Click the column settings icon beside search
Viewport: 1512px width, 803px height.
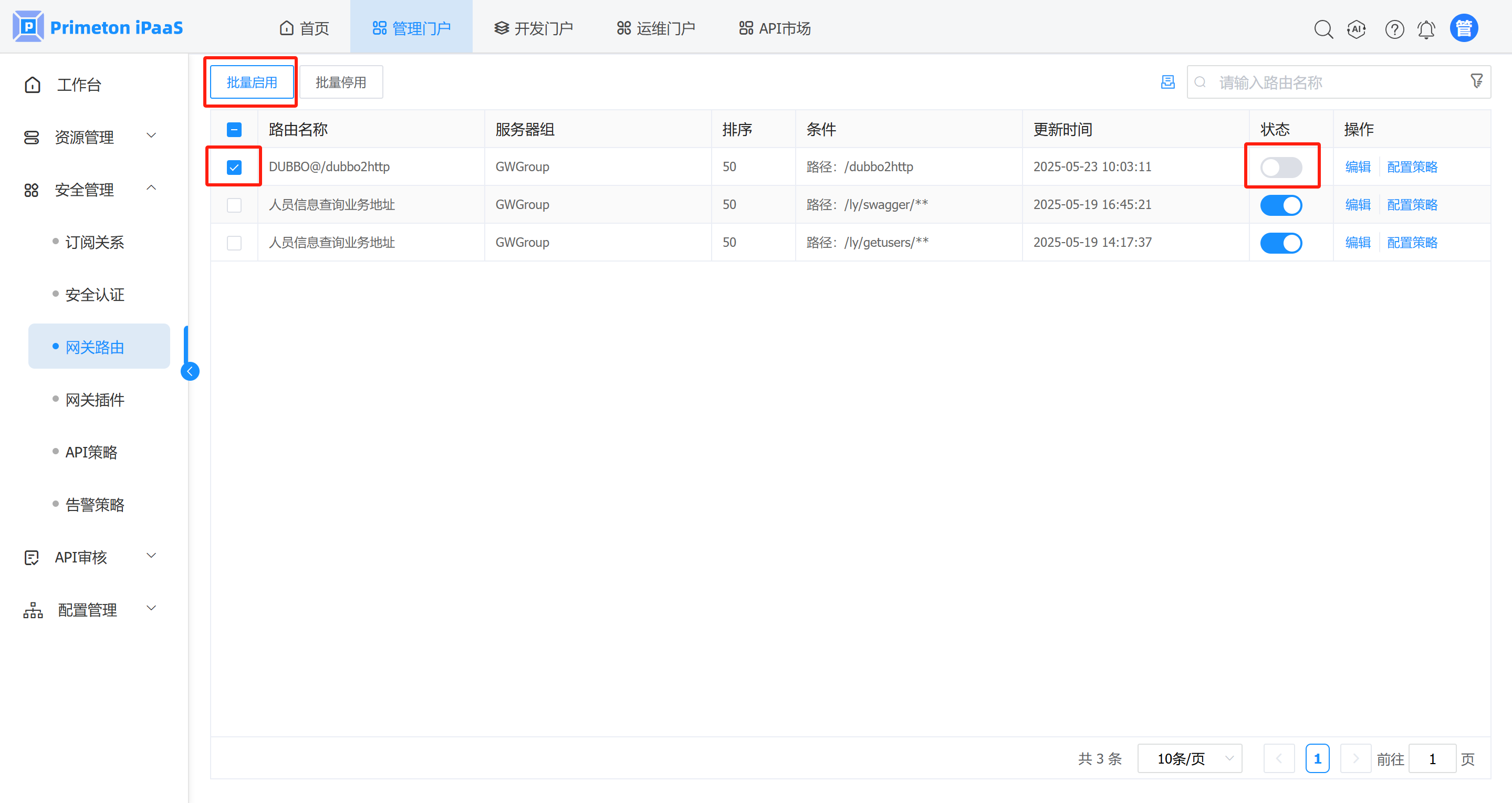[1168, 82]
